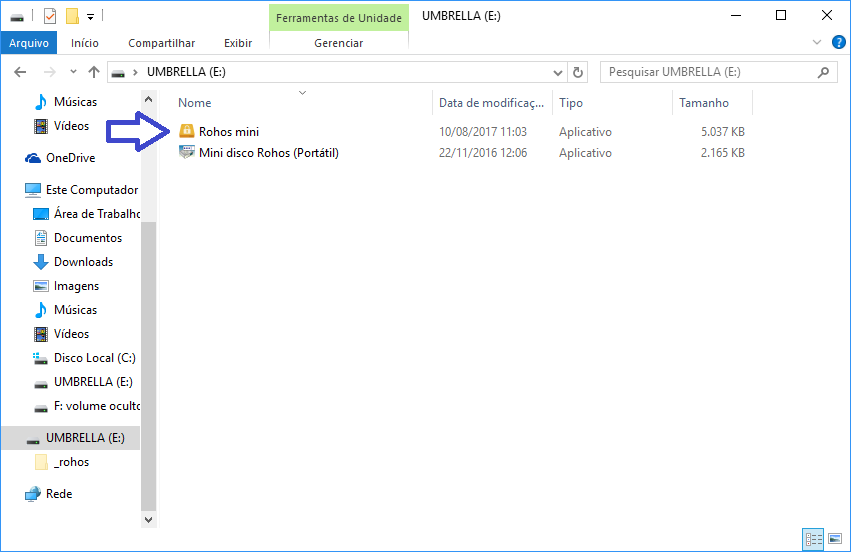Click the Rohos mini file name
851x552 pixels.
tap(229, 132)
